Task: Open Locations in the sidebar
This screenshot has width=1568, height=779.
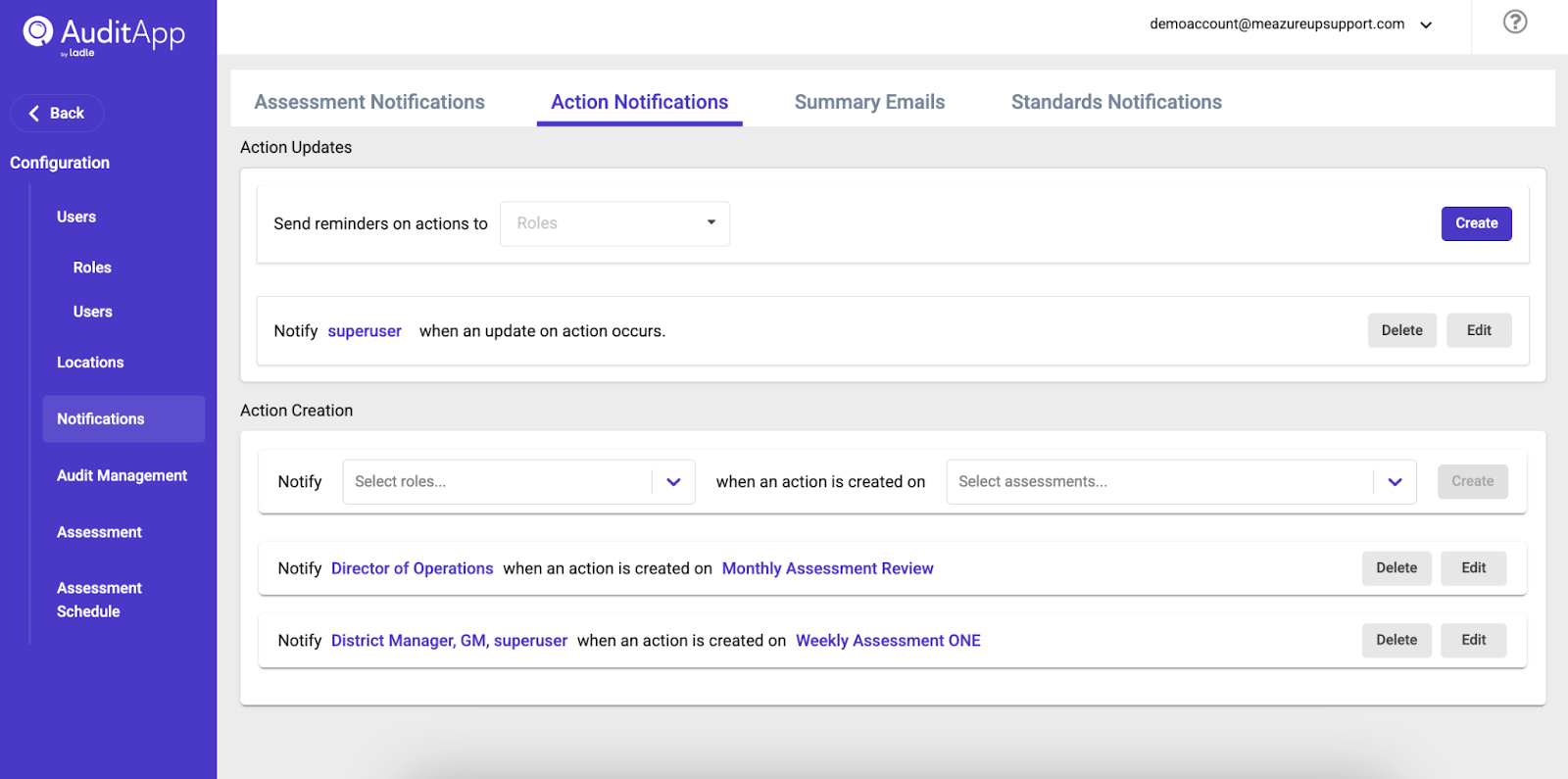Action: click(x=90, y=363)
